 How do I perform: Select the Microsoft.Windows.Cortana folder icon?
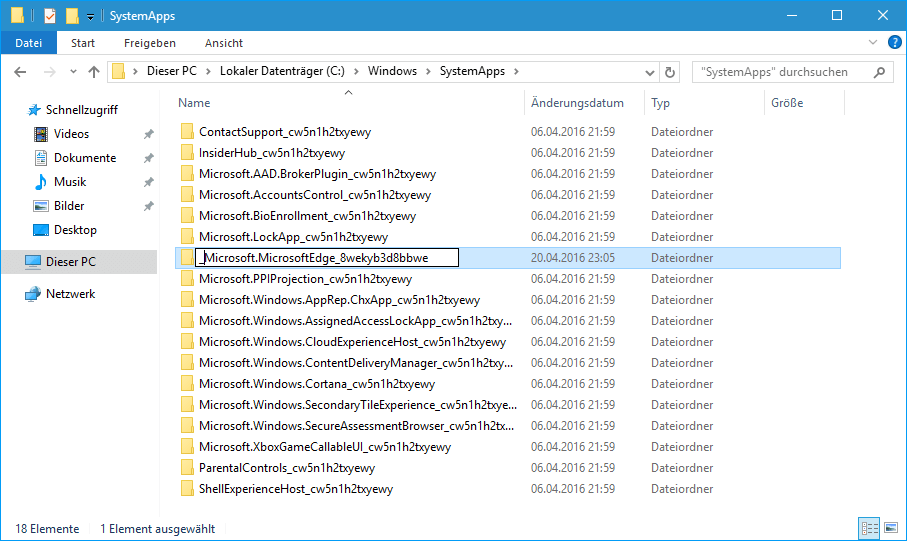coord(187,384)
